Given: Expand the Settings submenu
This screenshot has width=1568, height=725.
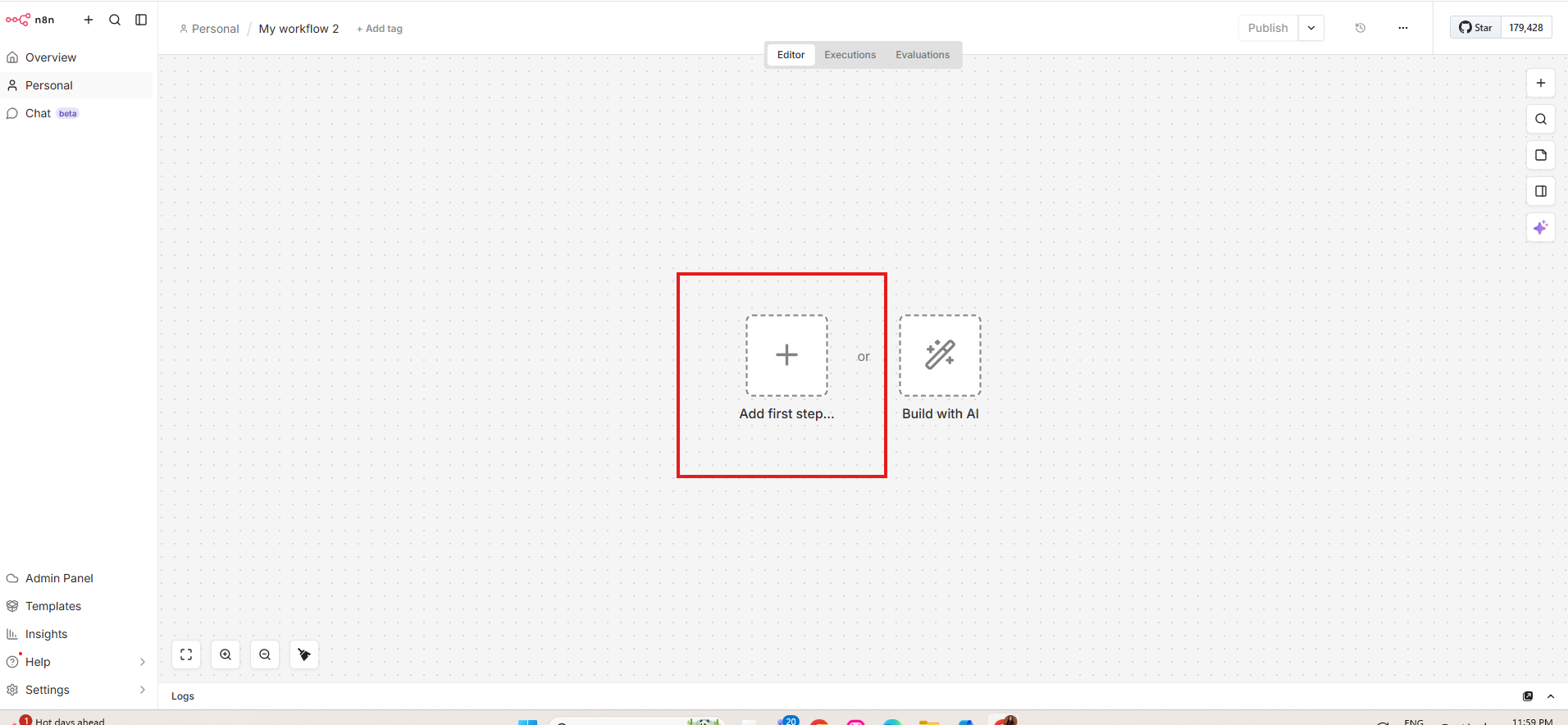Looking at the screenshot, I should (143, 690).
